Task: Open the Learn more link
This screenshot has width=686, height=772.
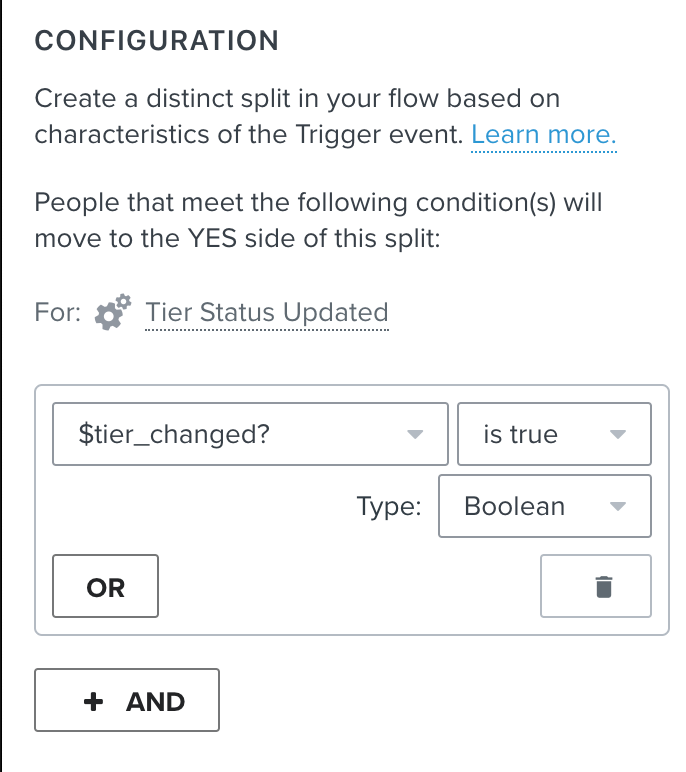Action: pyautogui.click(x=544, y=134)
